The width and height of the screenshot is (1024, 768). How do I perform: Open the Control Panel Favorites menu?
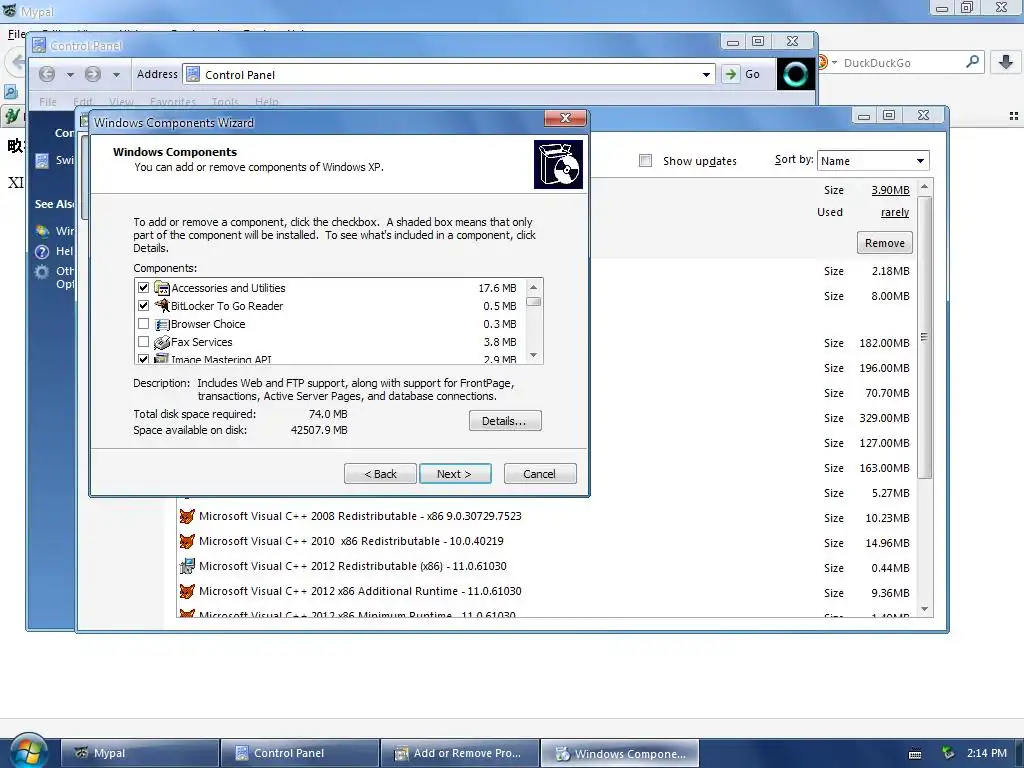pos(173,102)
